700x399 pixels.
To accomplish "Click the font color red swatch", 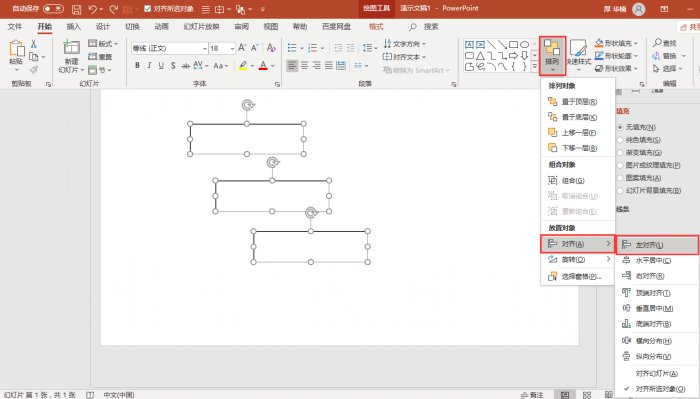I will pyautogui.click(x=263, y=66).
